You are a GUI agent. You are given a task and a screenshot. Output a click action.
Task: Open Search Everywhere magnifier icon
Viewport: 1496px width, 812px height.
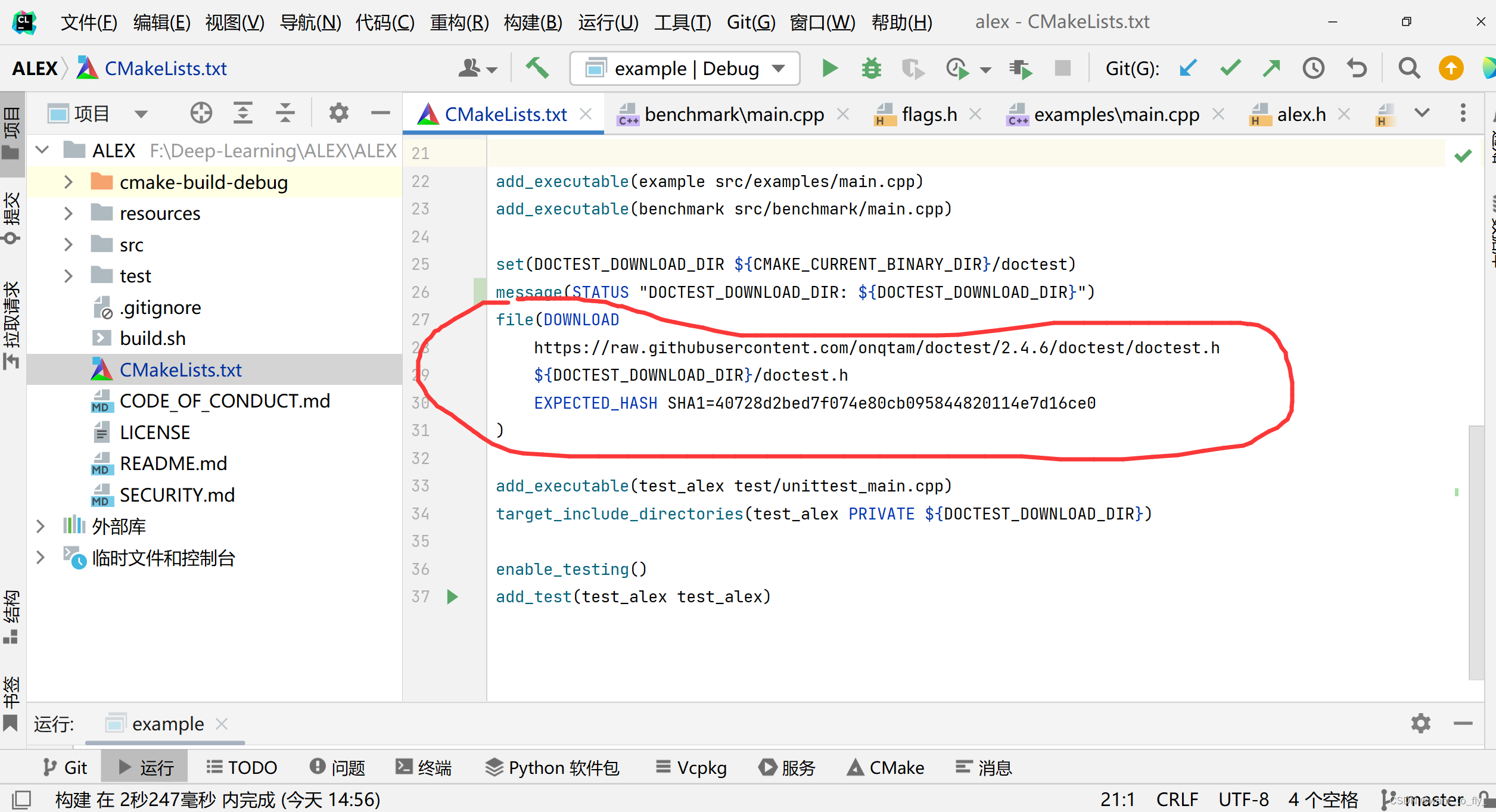coord(1408,69)
